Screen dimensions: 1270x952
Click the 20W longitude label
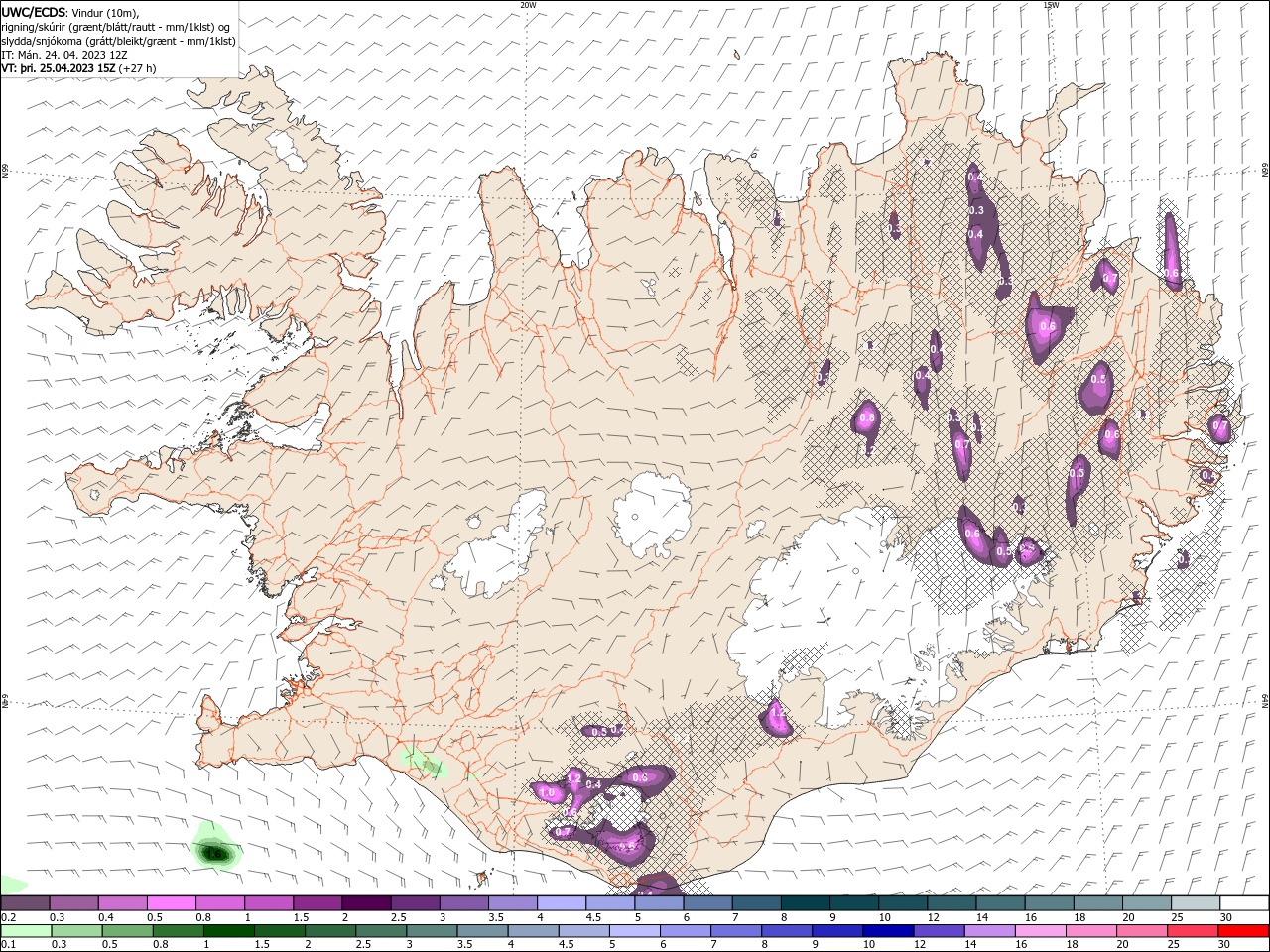pos(528,5)
